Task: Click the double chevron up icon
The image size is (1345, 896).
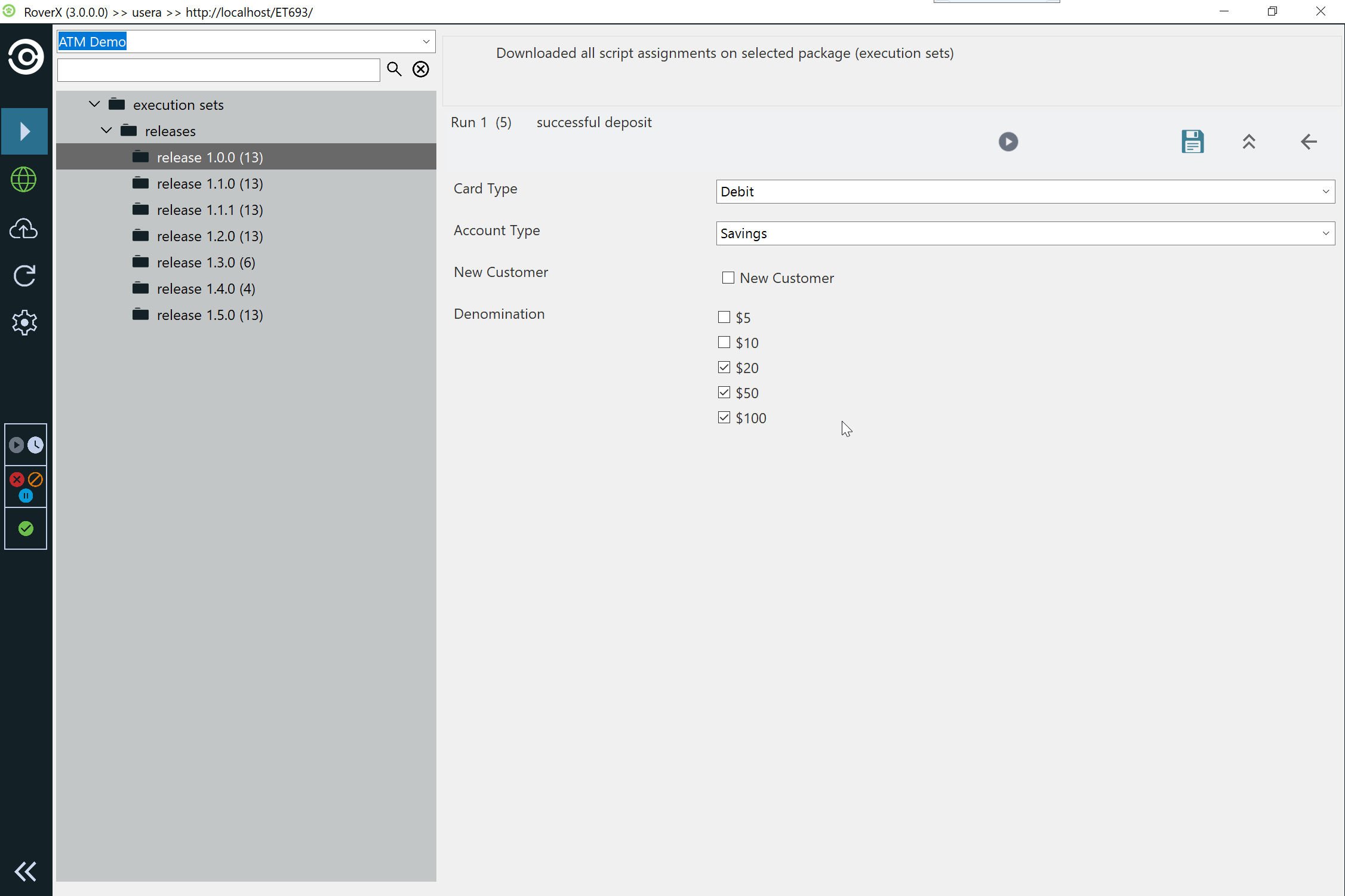Action: pos(1248,141)
